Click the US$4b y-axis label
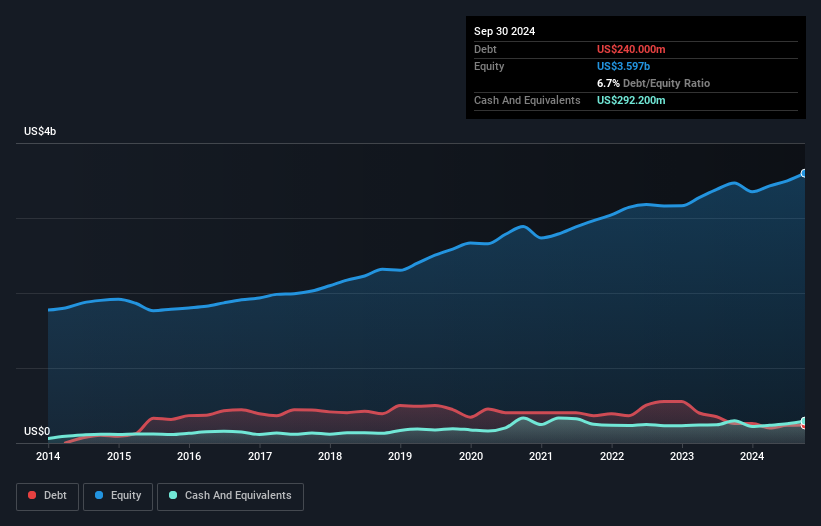The width and height of the screenshot is (821, 526). pos(40,131)
